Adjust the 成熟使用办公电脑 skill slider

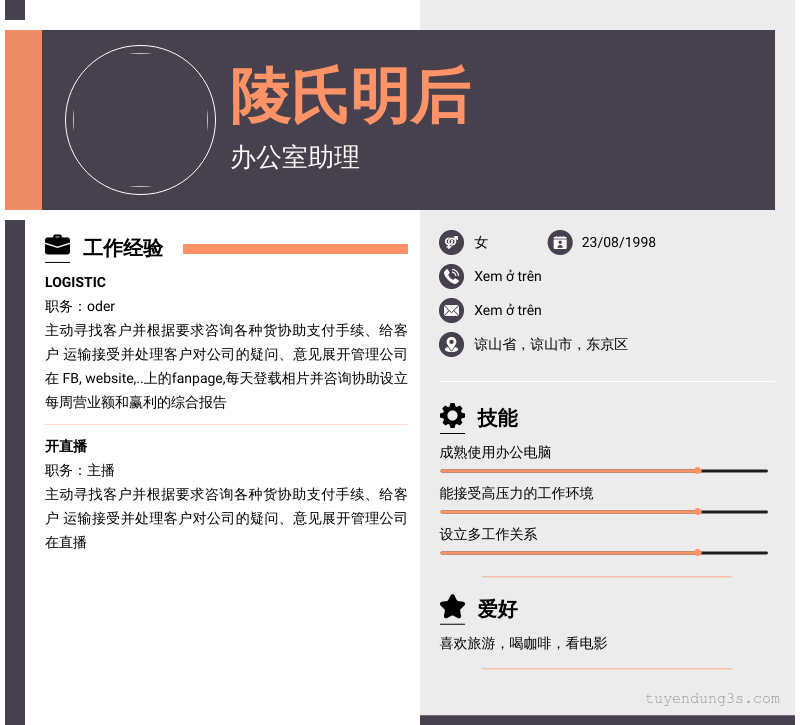pos(604,471)
